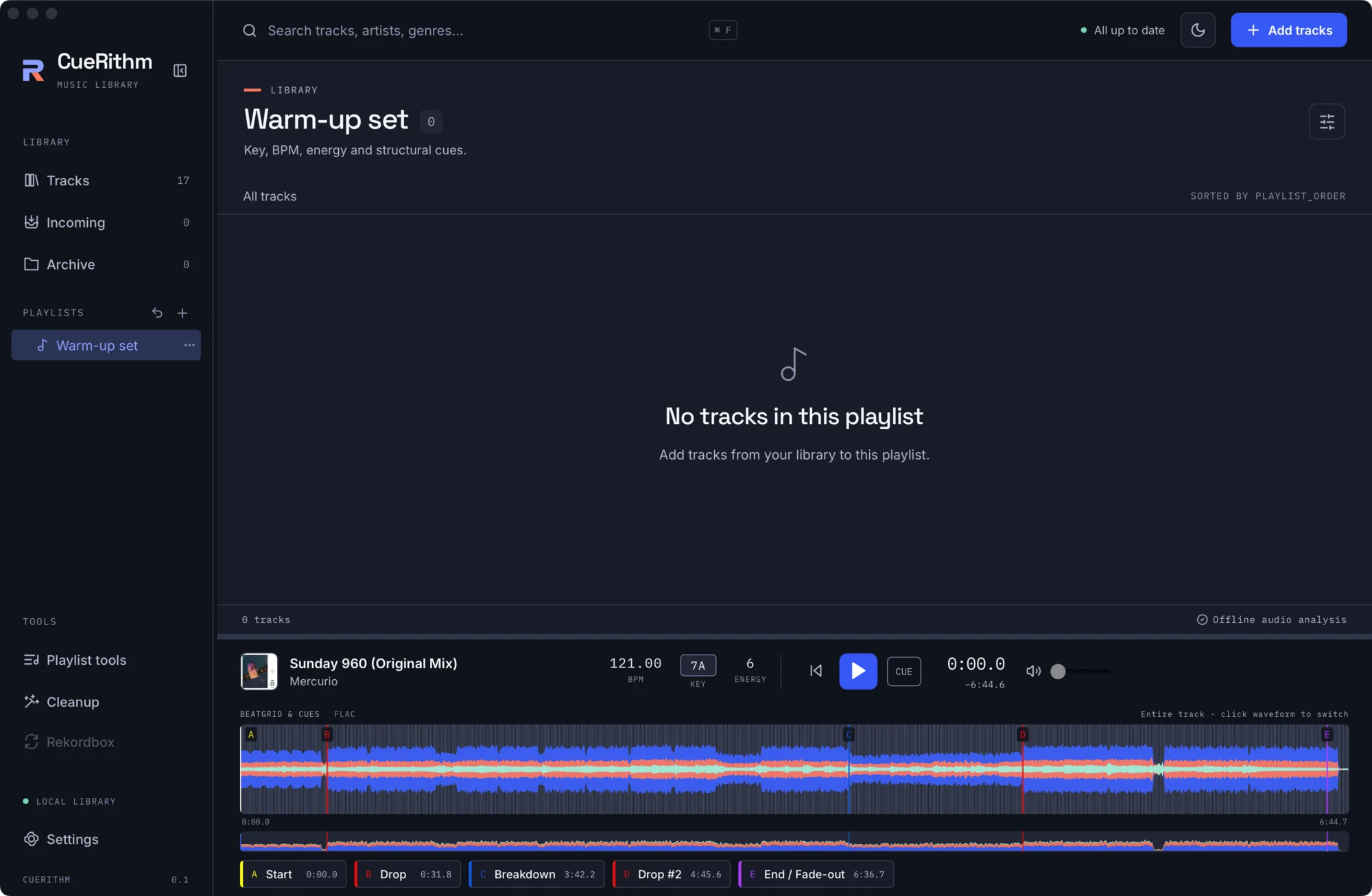The image size is (1372, 896).
Task: Click the CueRithm logo icon
Action: (33, 70)
